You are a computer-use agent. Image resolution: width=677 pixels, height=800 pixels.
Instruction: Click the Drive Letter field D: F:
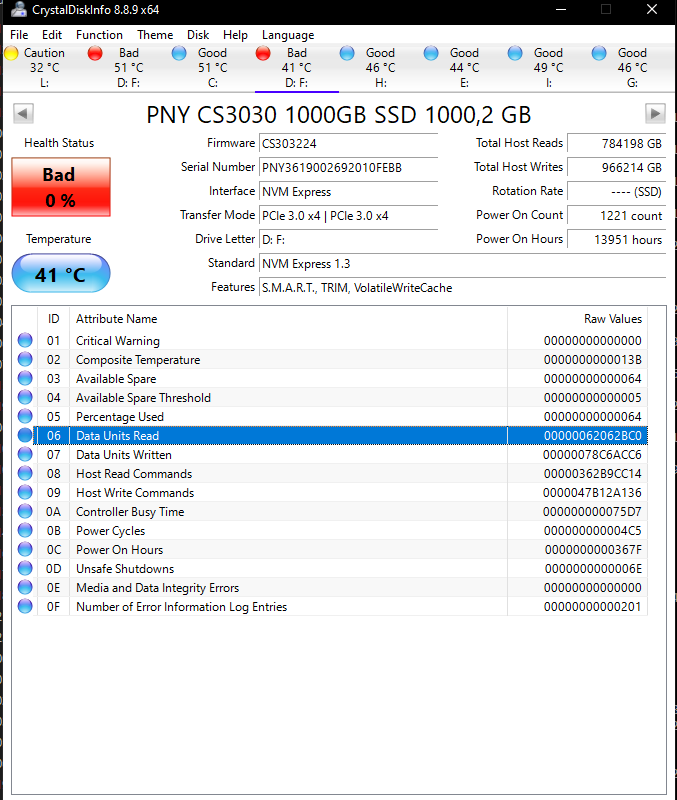click(348, 239)
